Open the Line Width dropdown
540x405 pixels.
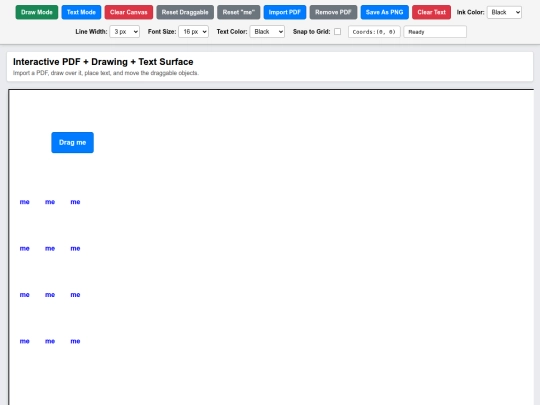point(125,32)
